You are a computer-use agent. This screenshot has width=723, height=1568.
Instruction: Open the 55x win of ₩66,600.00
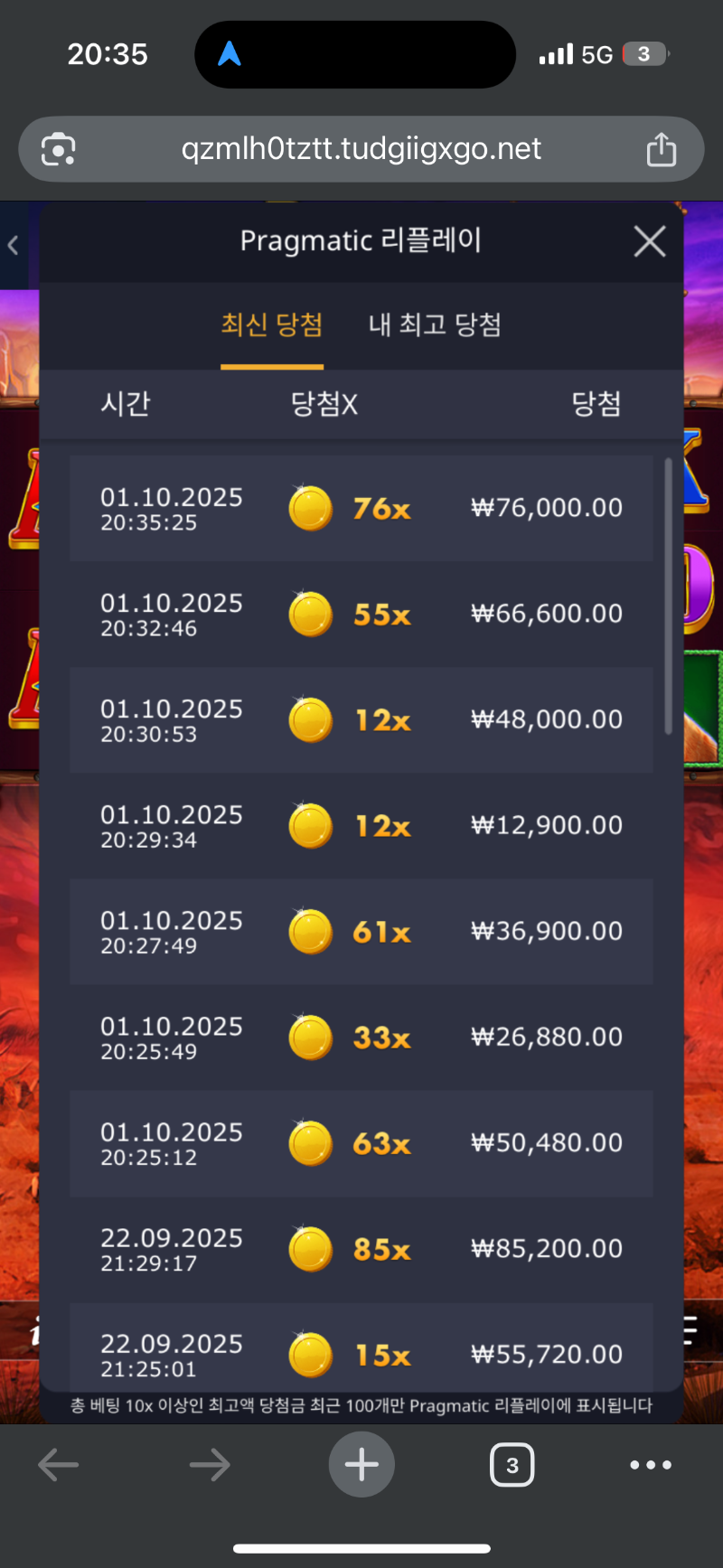[x=361, y=614]
